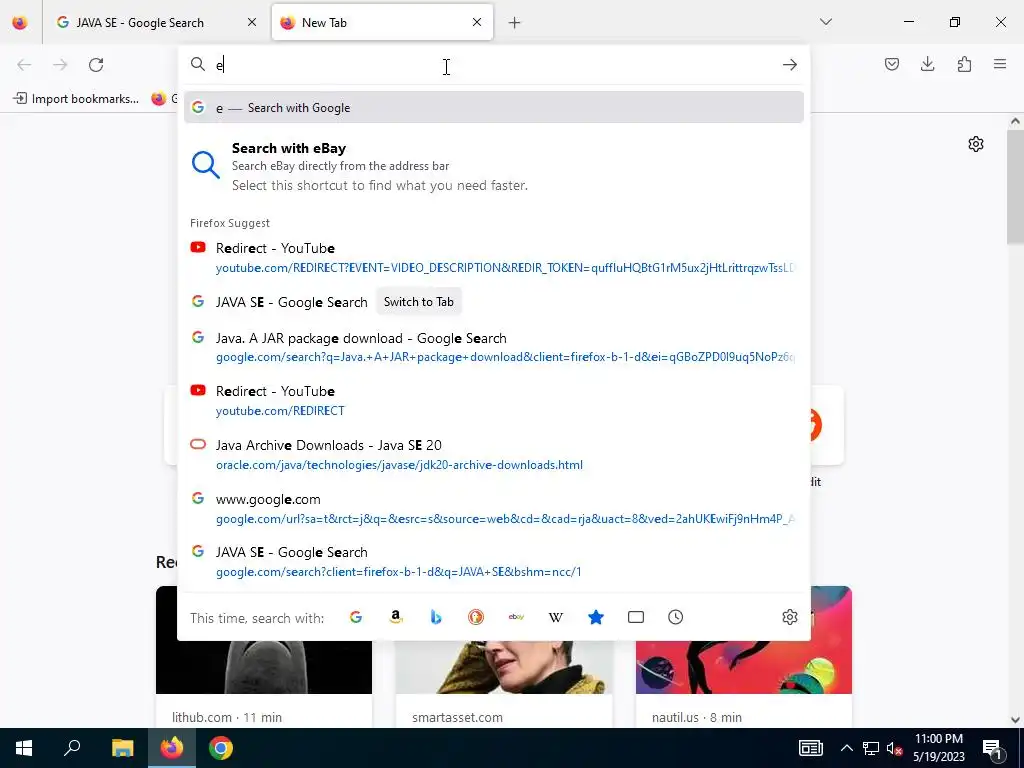This screenshot has width=1024, height=768.
Task: Search open tabs with the tabs icon
Action: [x=635, y=617]
